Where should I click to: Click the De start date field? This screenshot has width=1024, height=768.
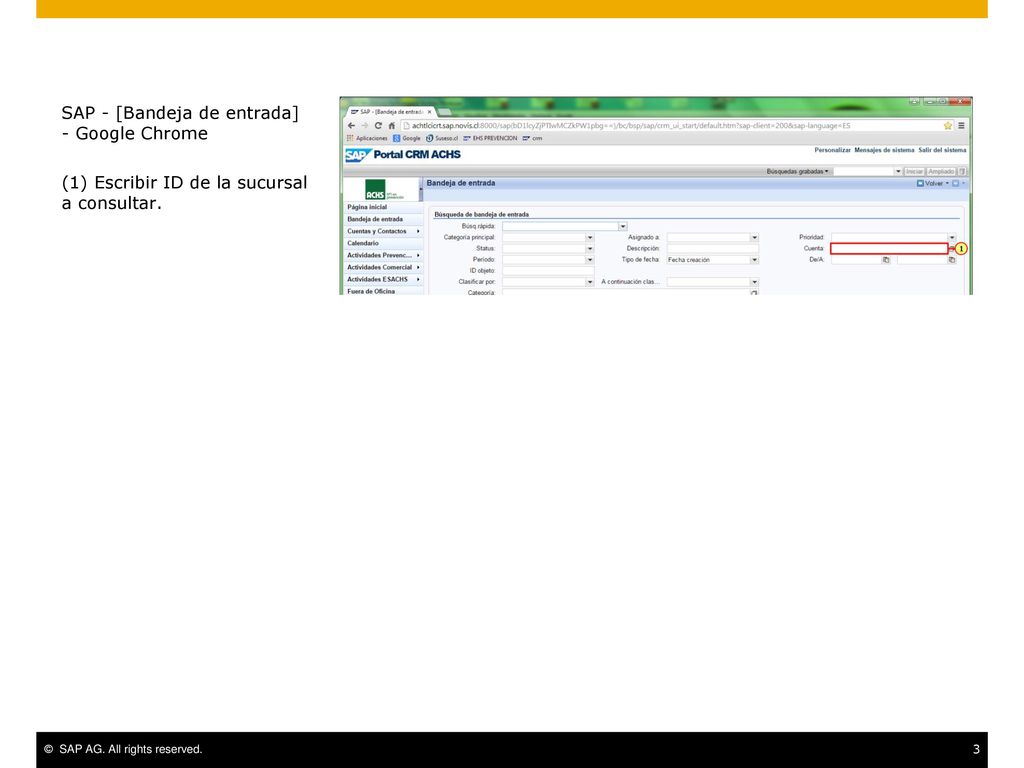click(x=856, y=260)
